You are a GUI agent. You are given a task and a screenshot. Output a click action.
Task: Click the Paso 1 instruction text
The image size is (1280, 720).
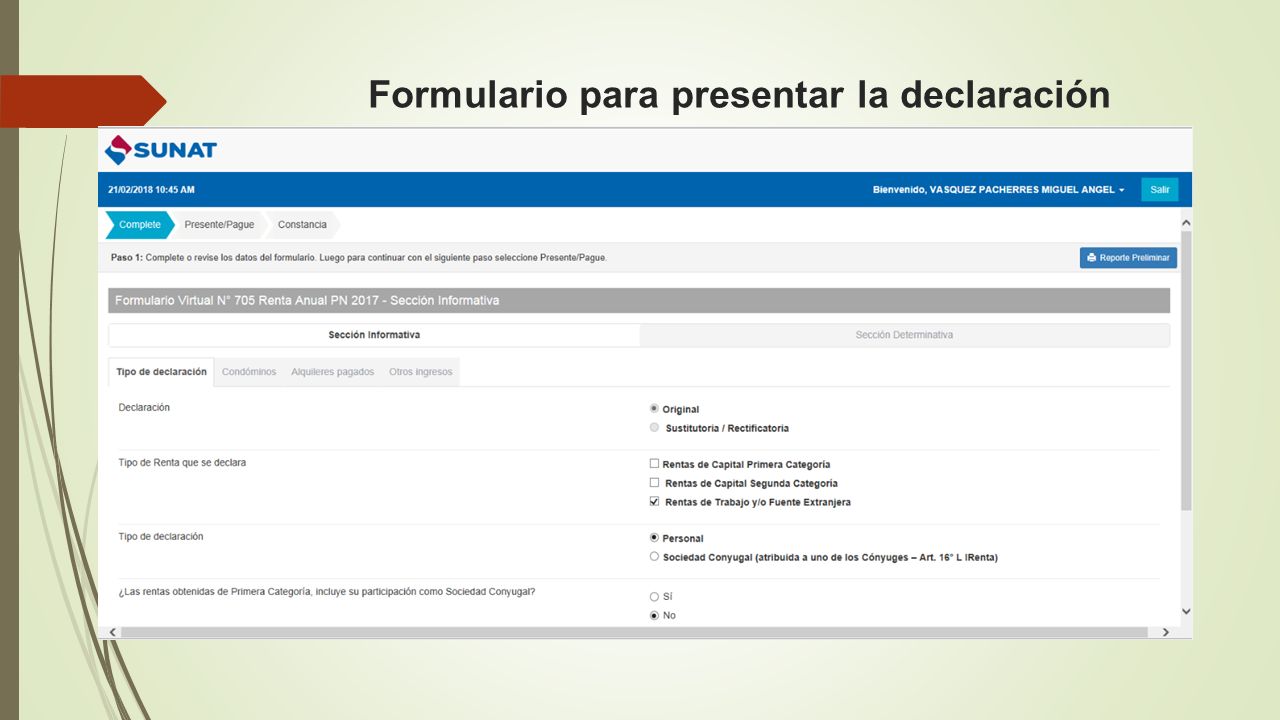[x=358, y=258]
